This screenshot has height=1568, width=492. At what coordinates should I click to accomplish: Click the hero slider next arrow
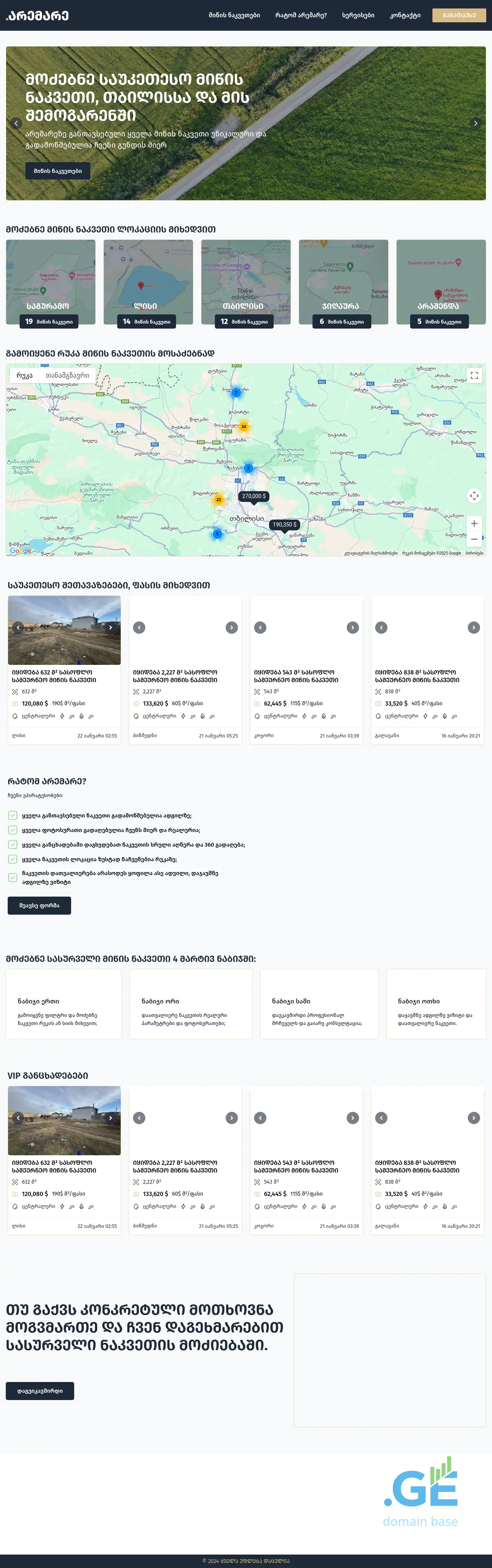click(x=475, y=123)
